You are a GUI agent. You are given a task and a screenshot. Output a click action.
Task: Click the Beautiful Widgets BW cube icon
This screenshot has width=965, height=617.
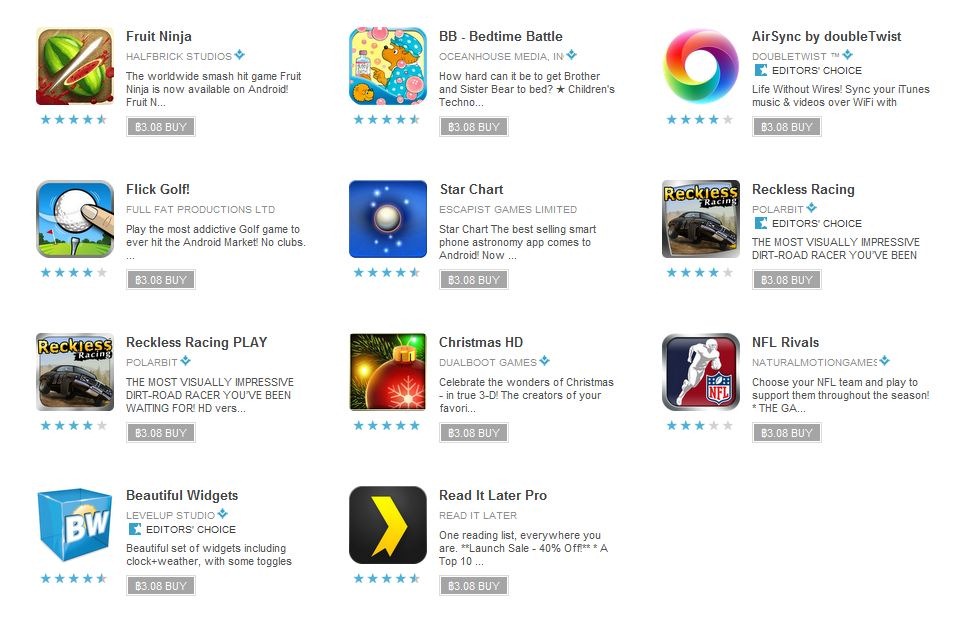(x=75, y=525)
